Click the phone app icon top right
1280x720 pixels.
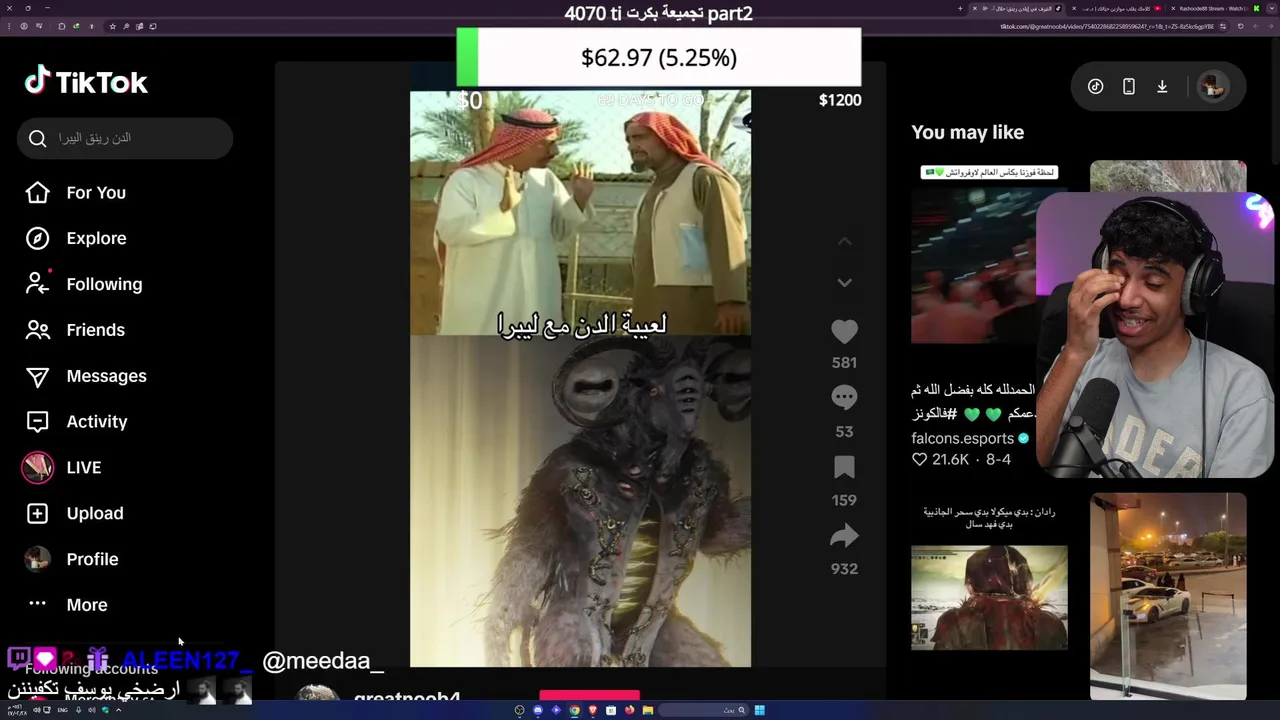1128,87
